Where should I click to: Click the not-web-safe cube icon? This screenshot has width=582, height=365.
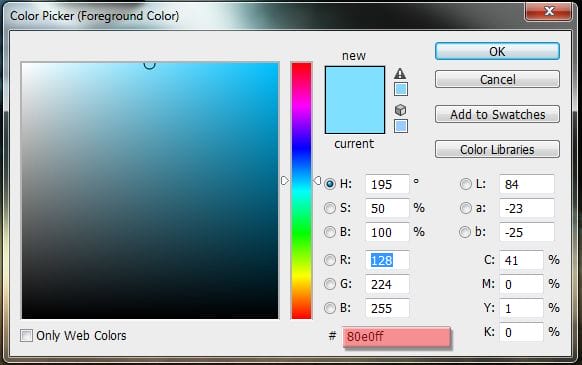pos(400,110)
